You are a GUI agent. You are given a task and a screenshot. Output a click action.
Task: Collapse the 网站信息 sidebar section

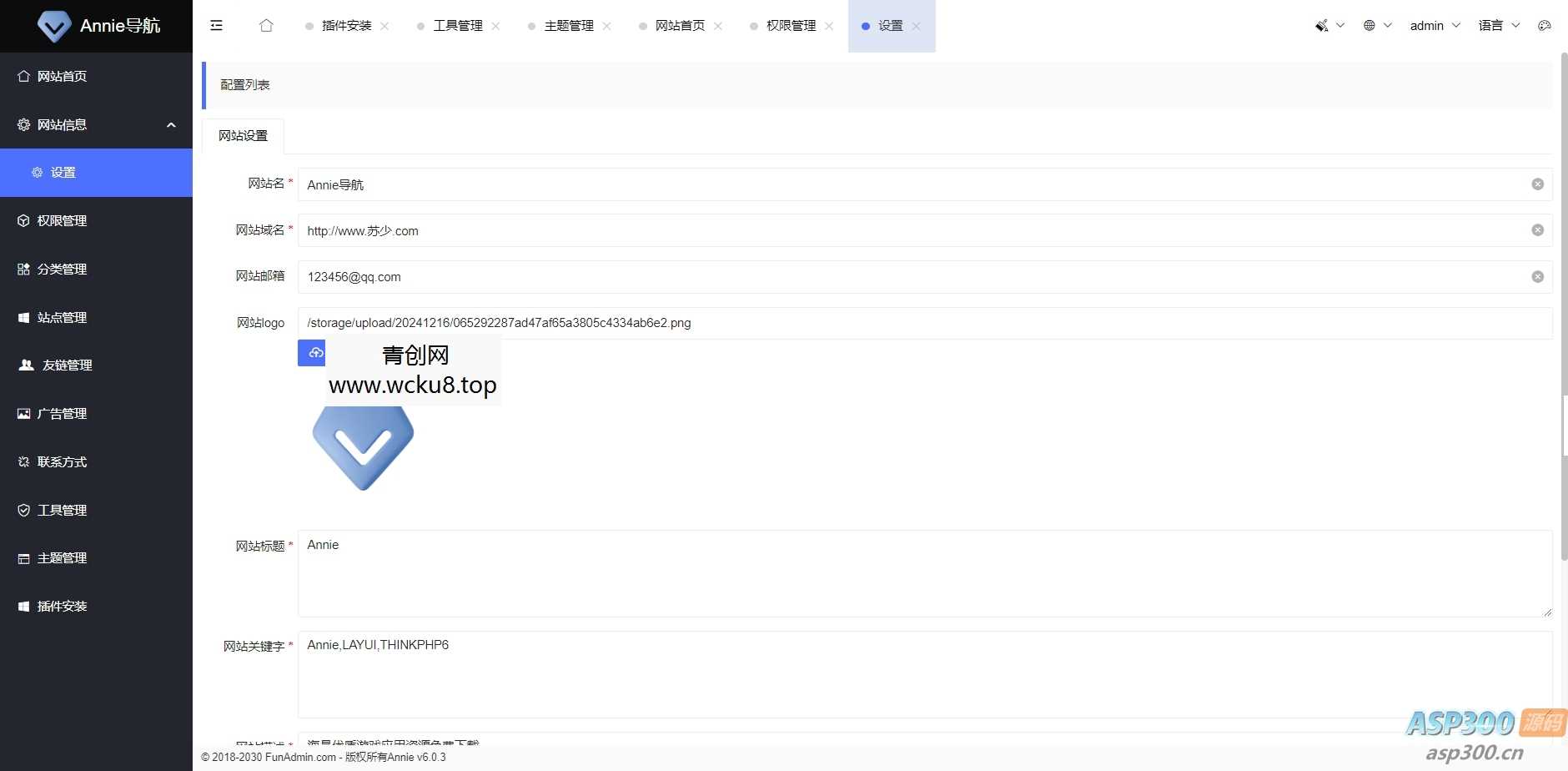[170, 124]
